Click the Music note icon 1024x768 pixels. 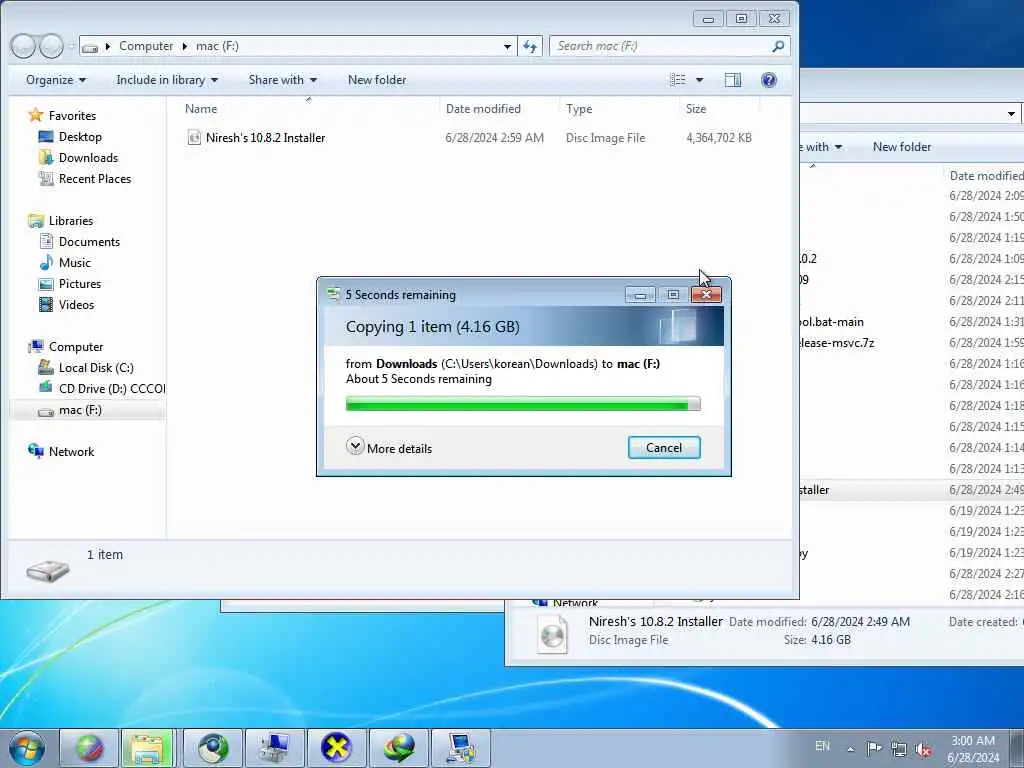tap(46, 263)
